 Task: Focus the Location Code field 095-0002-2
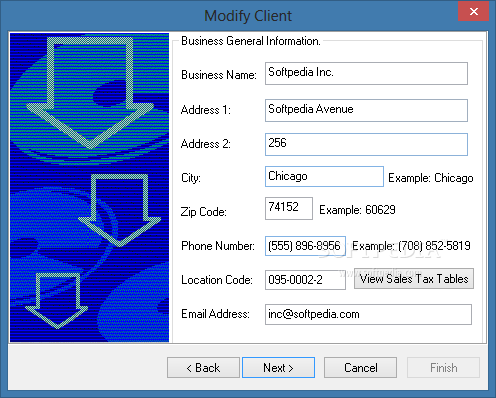[x=305, y=280]
